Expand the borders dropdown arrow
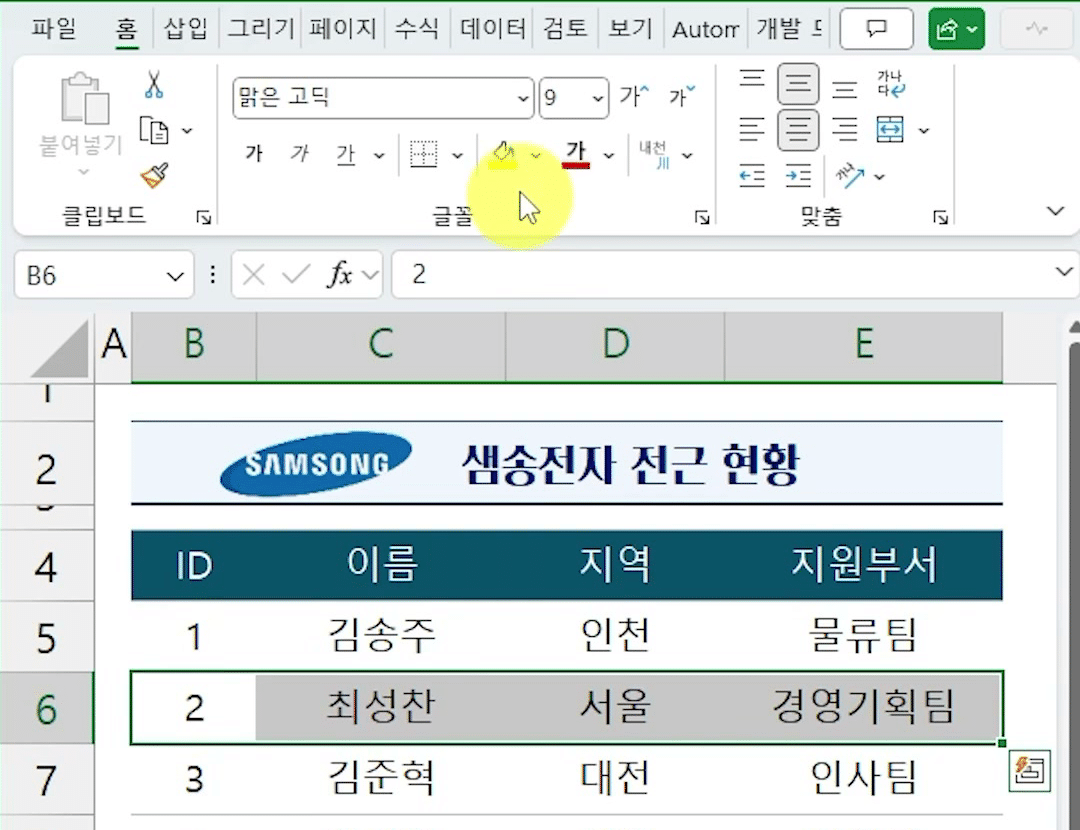 (457, 156)
